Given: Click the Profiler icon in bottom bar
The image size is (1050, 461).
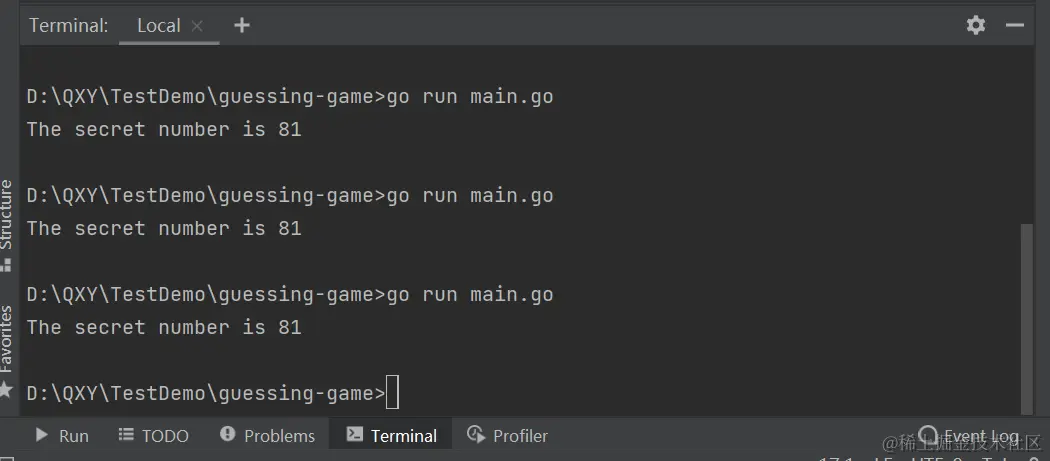Looking at the screenshot, I should point(476,434).
